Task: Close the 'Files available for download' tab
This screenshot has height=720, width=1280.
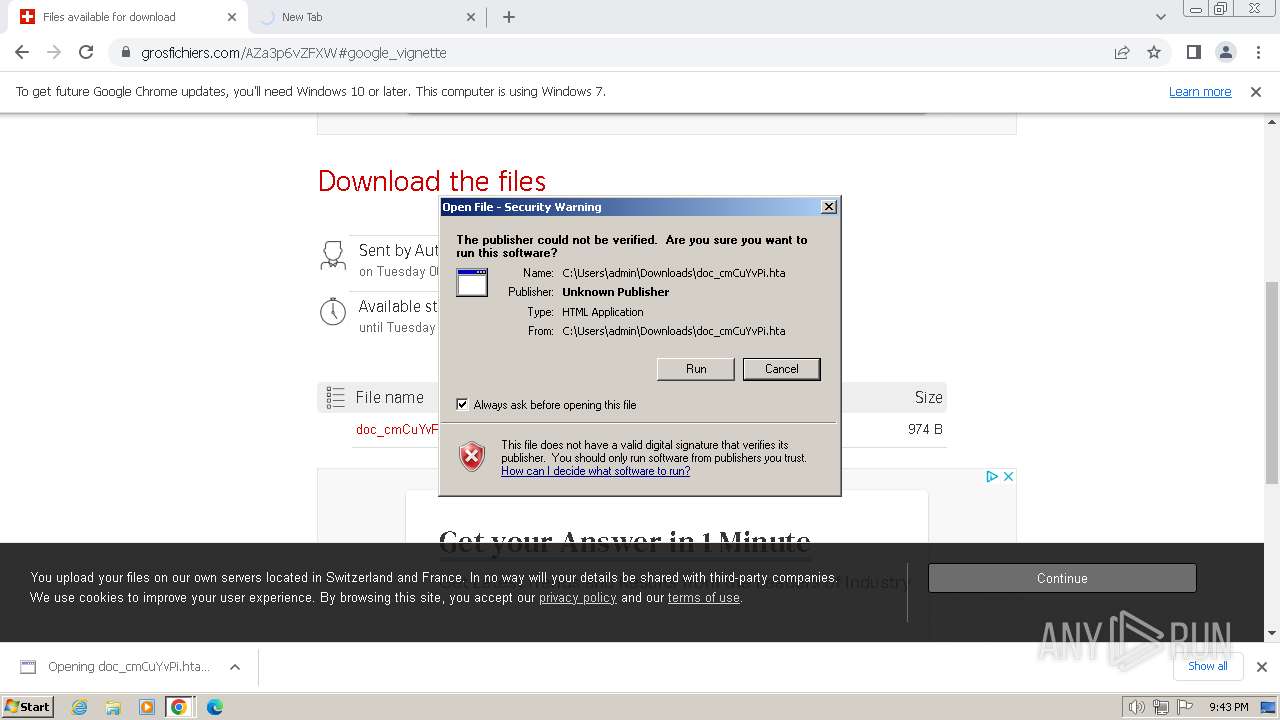Action: pyautogui.click(x=232, y=17)
